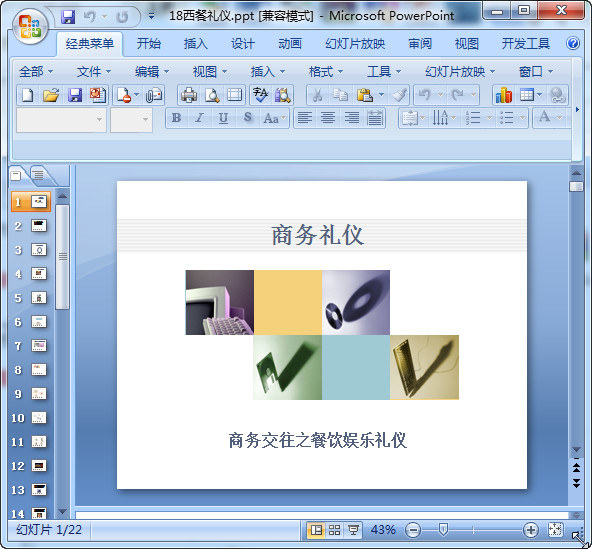Click the publish slides icon beside Save
The height and width of the screenshot is (549, 592).
97,95
